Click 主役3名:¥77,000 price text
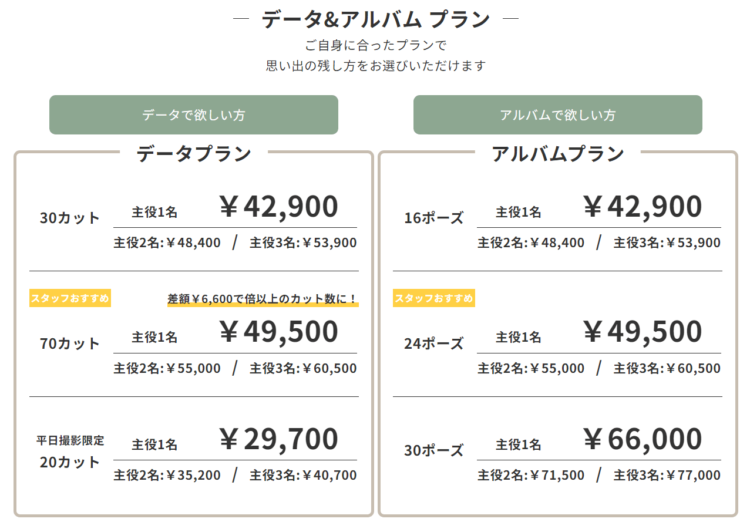The width and height of the screenshot is (750, 522). coord(667,475)
